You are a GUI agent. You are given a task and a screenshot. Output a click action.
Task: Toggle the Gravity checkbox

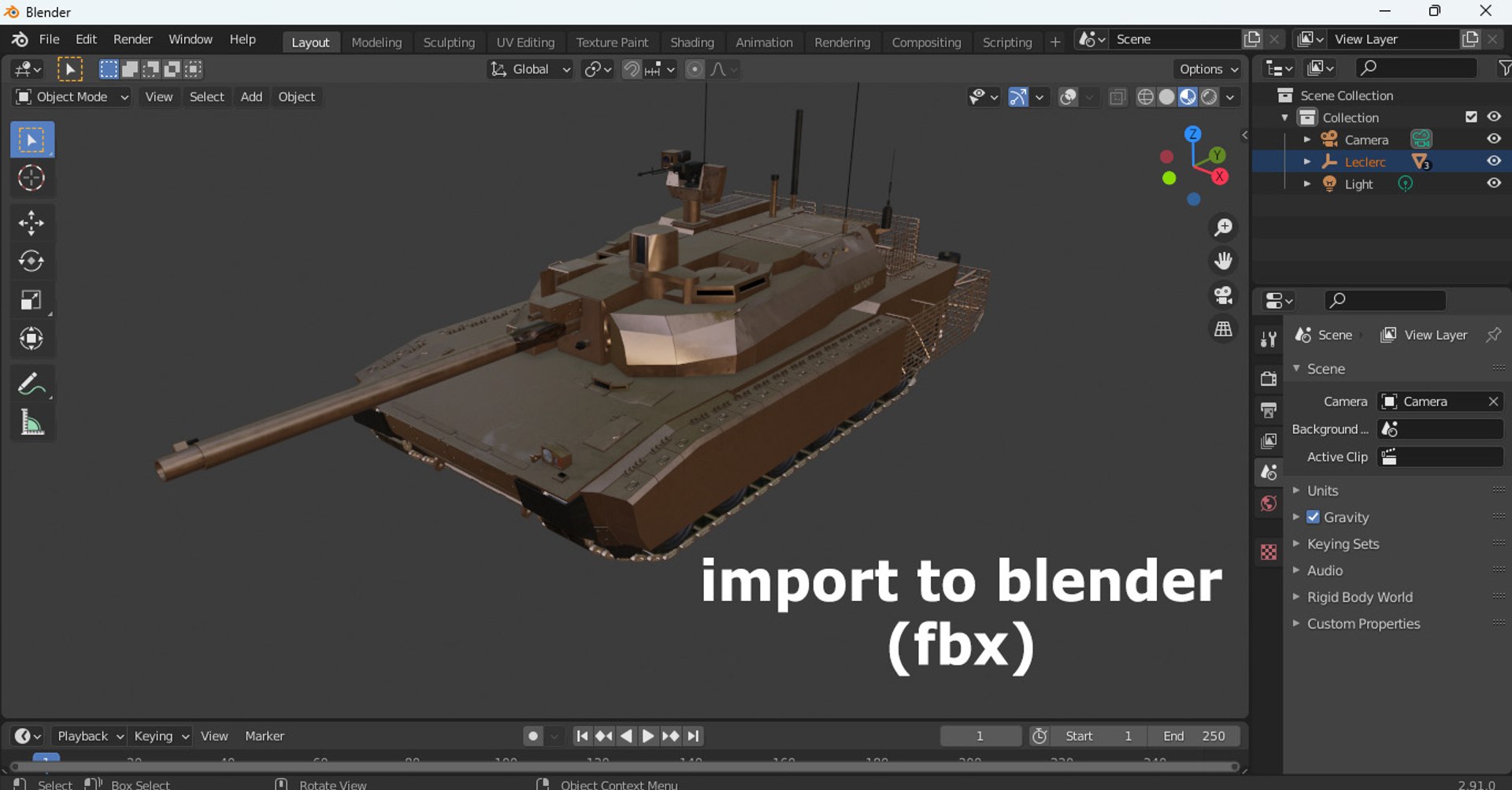[1313, 517]
